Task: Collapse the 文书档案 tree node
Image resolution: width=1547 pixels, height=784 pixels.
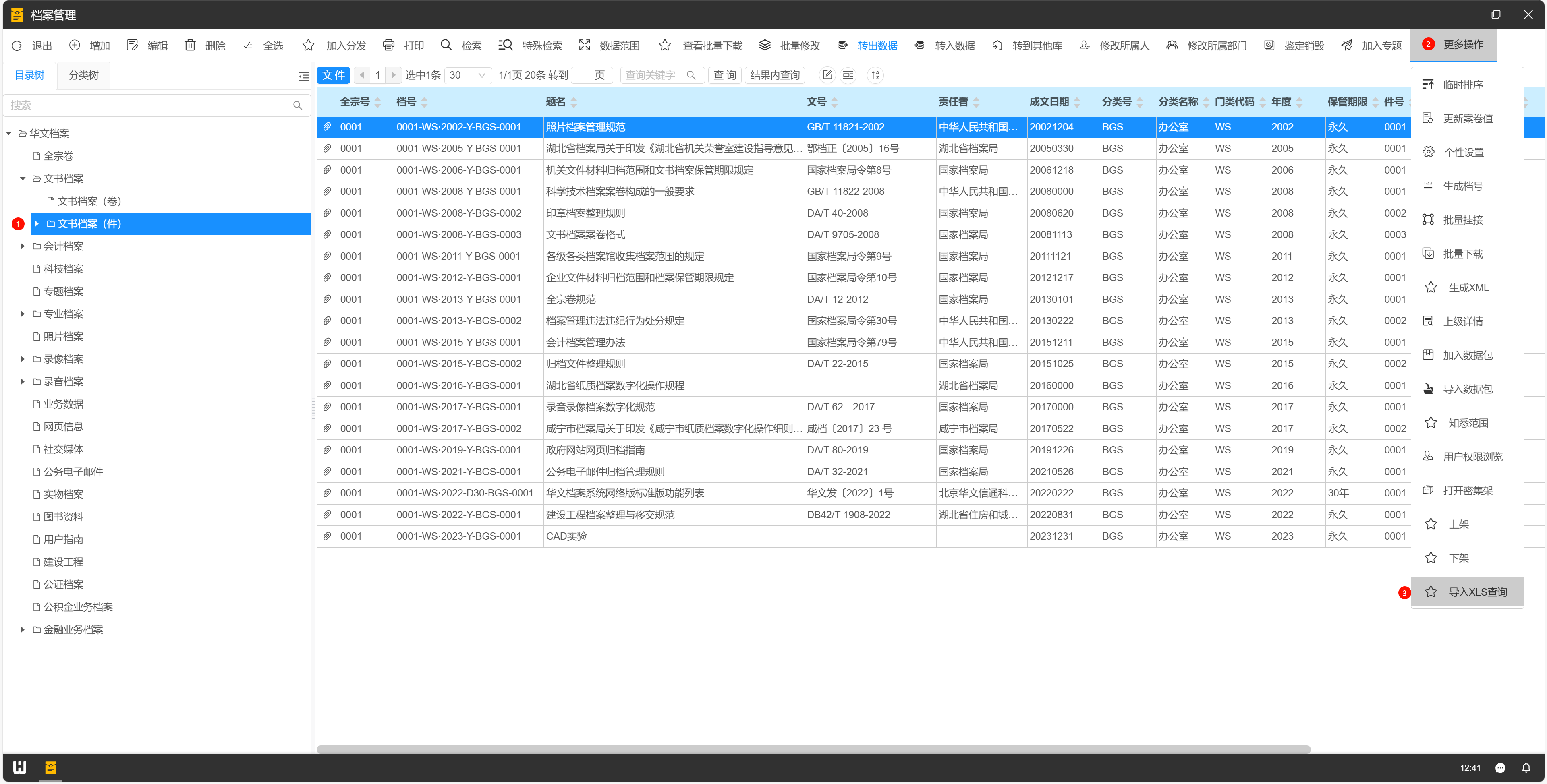Action: 23,178
